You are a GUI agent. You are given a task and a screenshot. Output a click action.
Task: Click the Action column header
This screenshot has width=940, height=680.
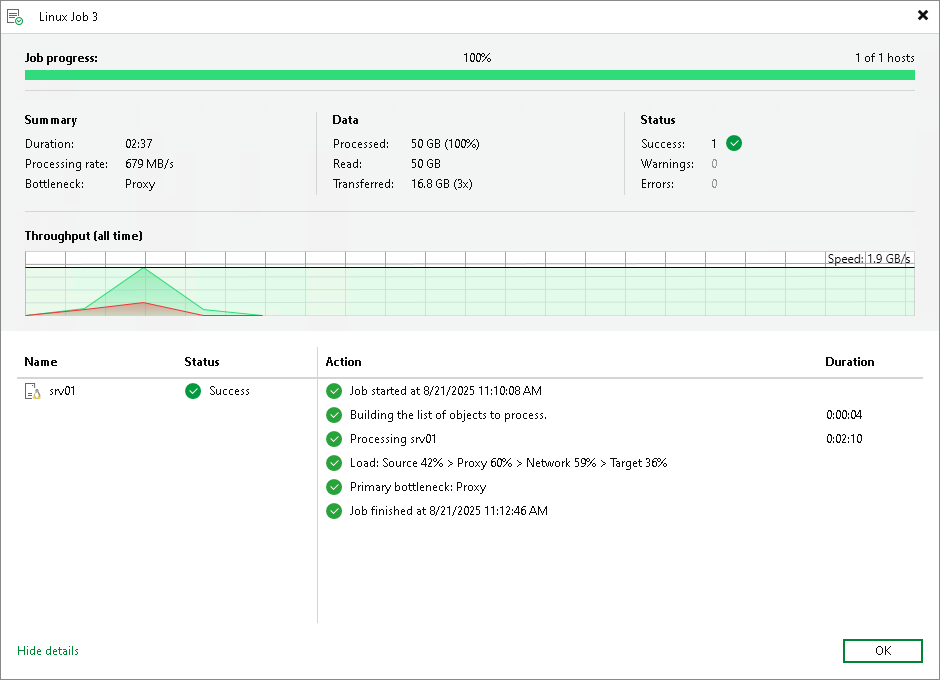(344, 362)
